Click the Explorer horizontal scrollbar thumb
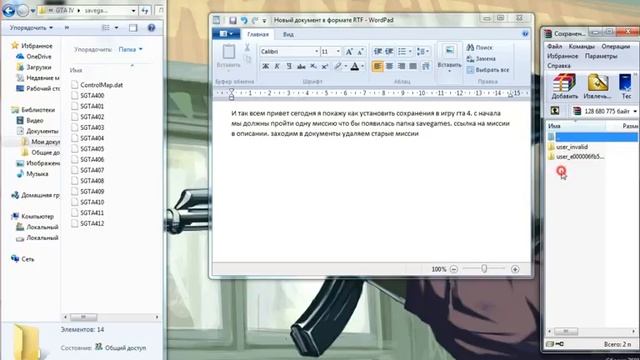This screenshot has height=360, width=640. pyautogui.click(x=83, y=317)
